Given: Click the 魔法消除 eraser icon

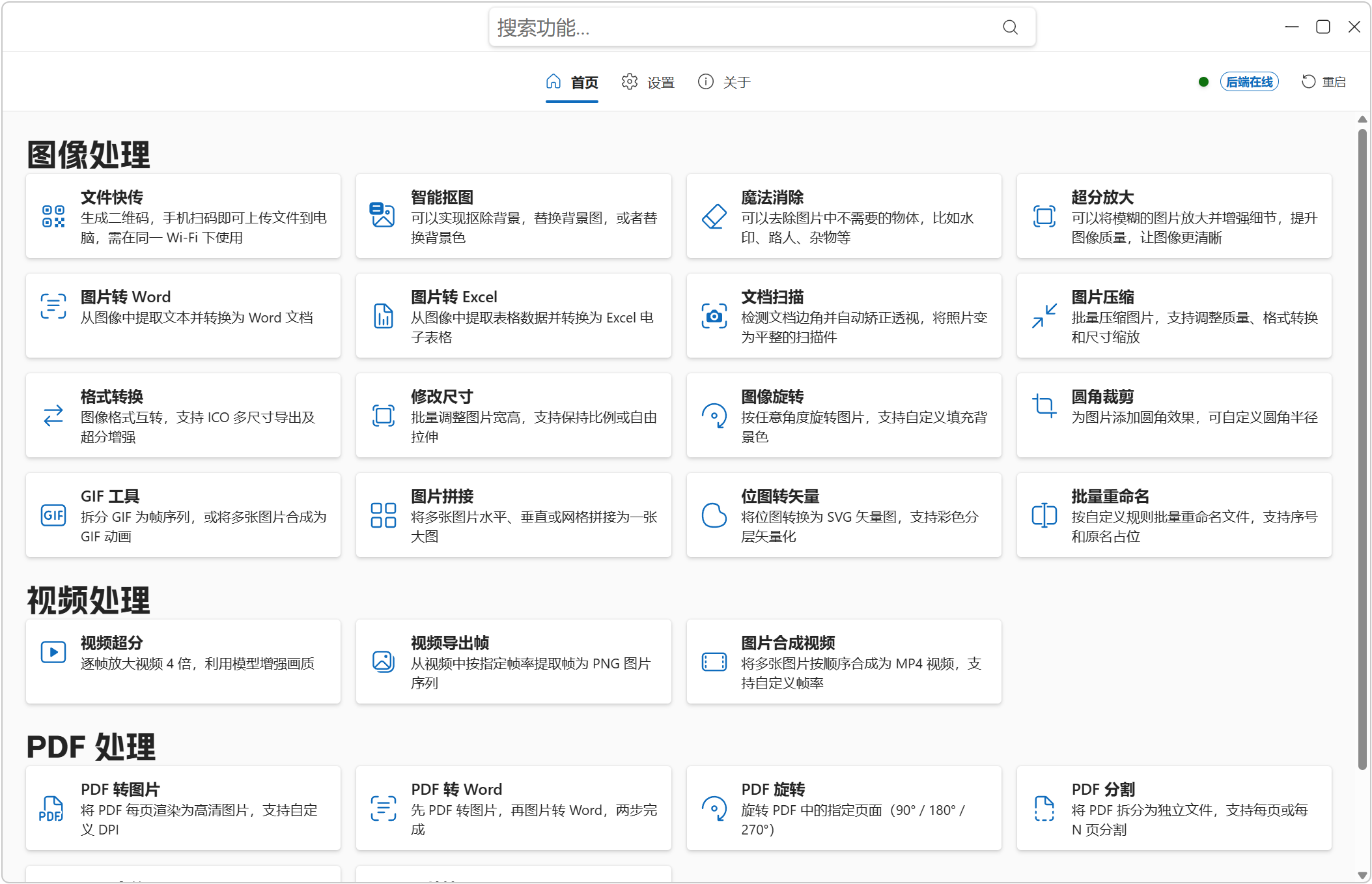Looking at the screenshot, I should (x=714, y=216).
